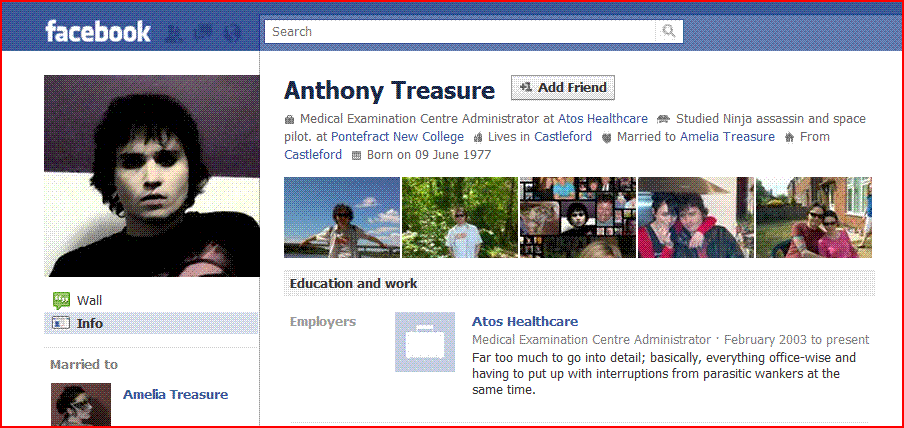The height and width of the screenshot is (428, 904).
Task: Open the photo collage thumbnail
Action: tap(578, 217)
